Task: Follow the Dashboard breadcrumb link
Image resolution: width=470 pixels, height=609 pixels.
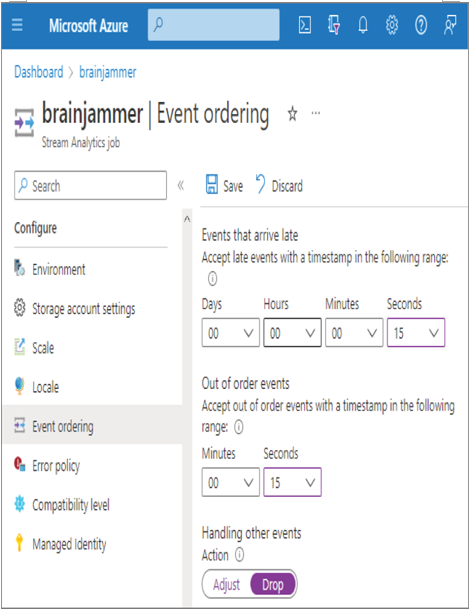Action: pyautogui.click(x=38, y=72)
